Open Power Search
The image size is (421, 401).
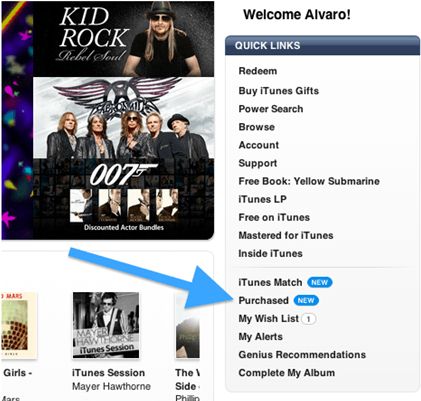pos(271,109)
